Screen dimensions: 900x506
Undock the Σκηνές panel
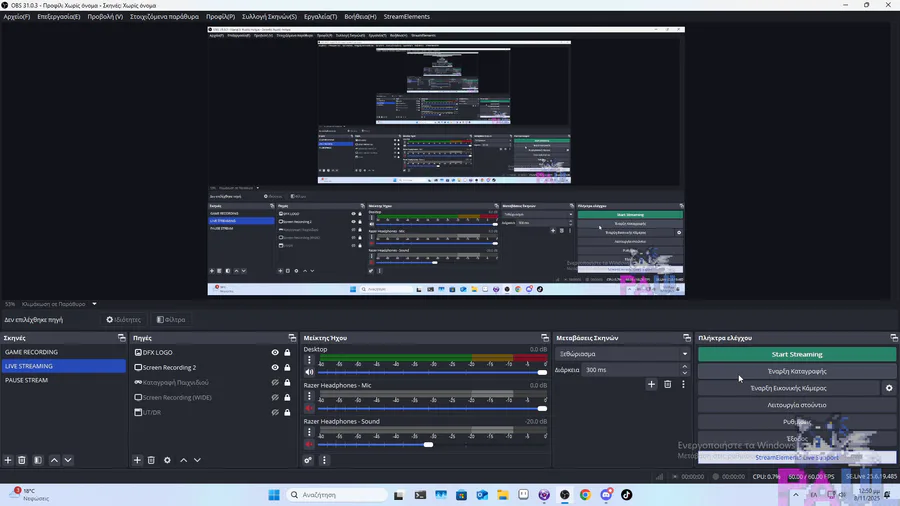[x=122, y=338]
